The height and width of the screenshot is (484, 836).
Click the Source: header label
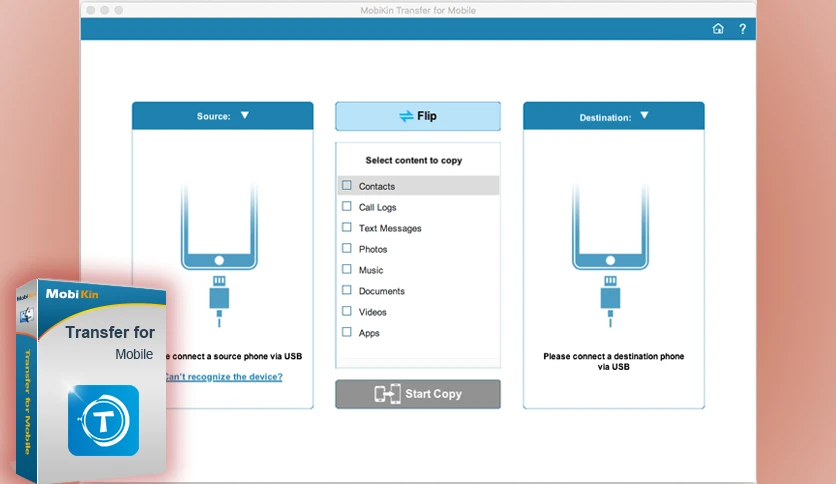[x=213, y=116]
